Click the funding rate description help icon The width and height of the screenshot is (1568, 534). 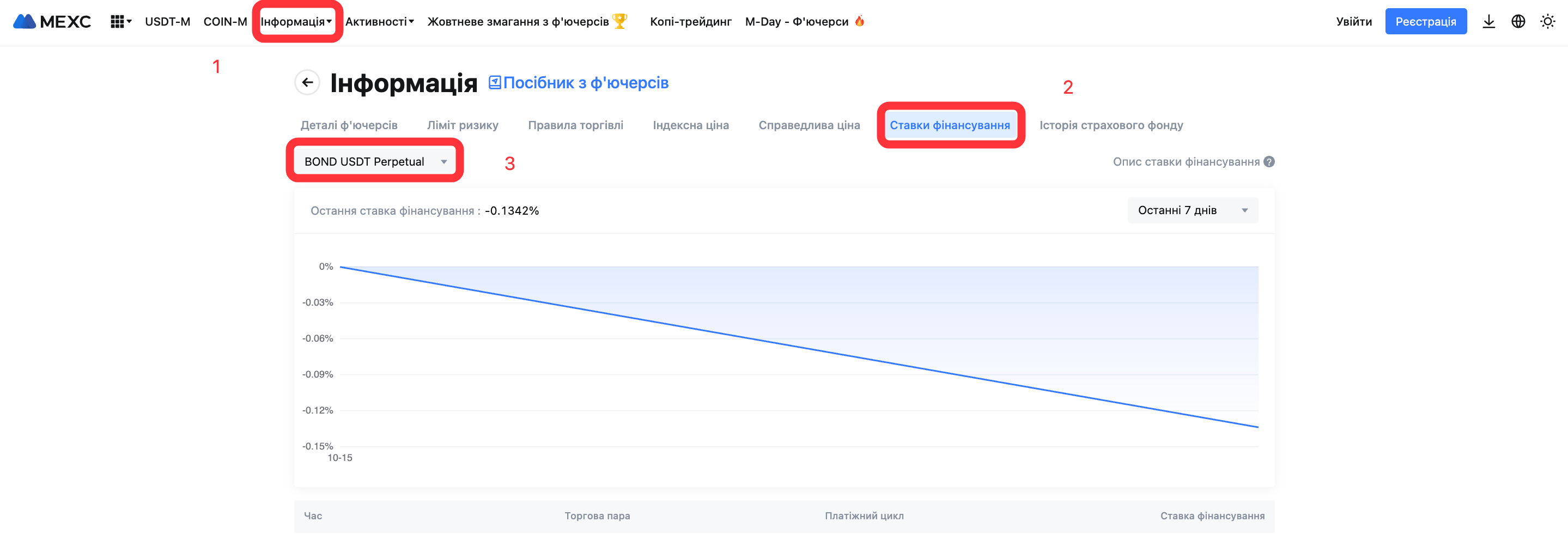pos(1269,162)
